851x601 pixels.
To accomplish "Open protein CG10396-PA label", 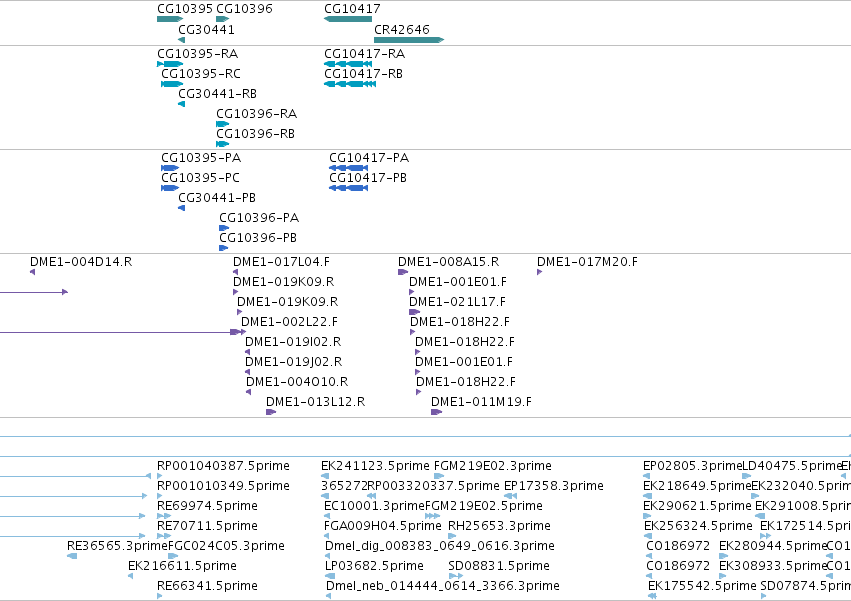I will point(259,218).
